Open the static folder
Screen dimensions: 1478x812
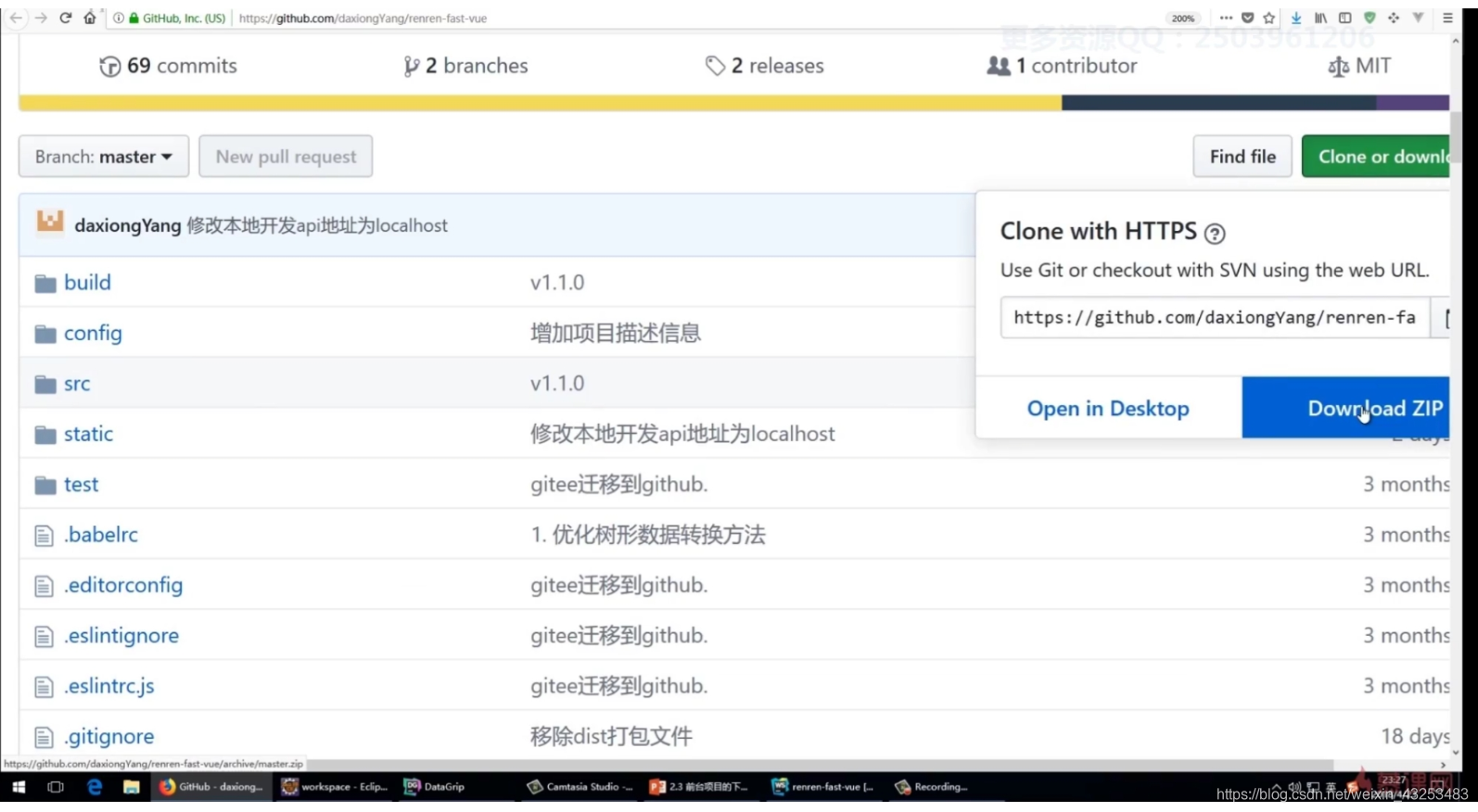[88, 434]
